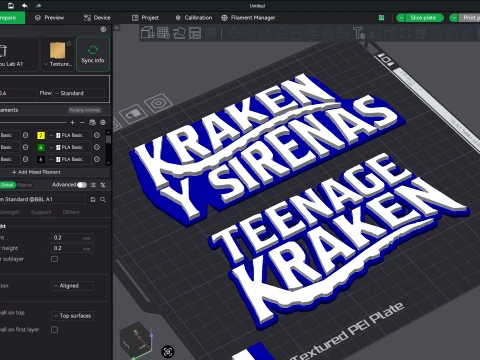Click the Standard @BBL A1 process preset field
The width and height of the screenshot is (480, 360).
coord(43,199)
